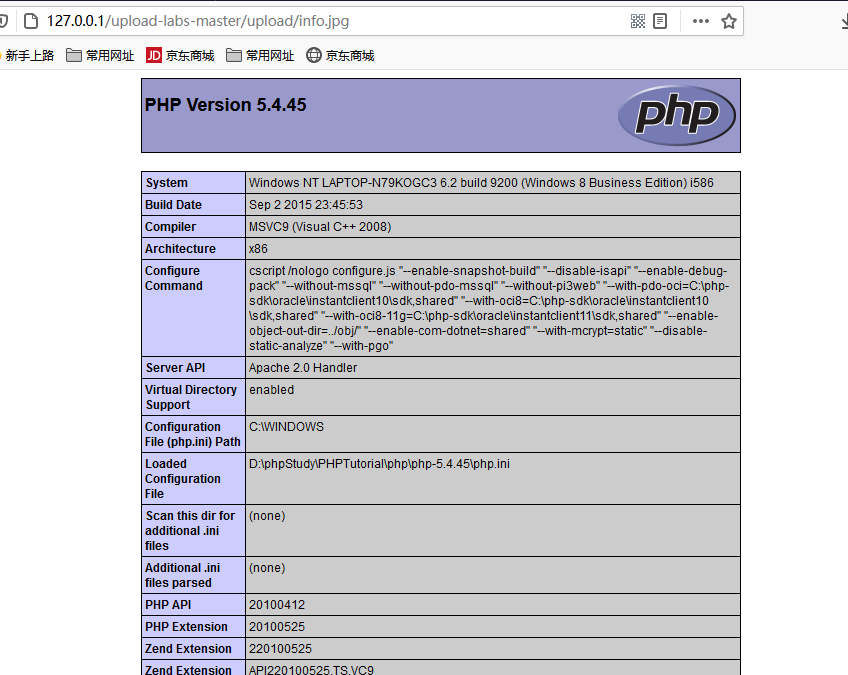Toggle reader view icon in address bar
848x675 pixels.
[660, 21]
